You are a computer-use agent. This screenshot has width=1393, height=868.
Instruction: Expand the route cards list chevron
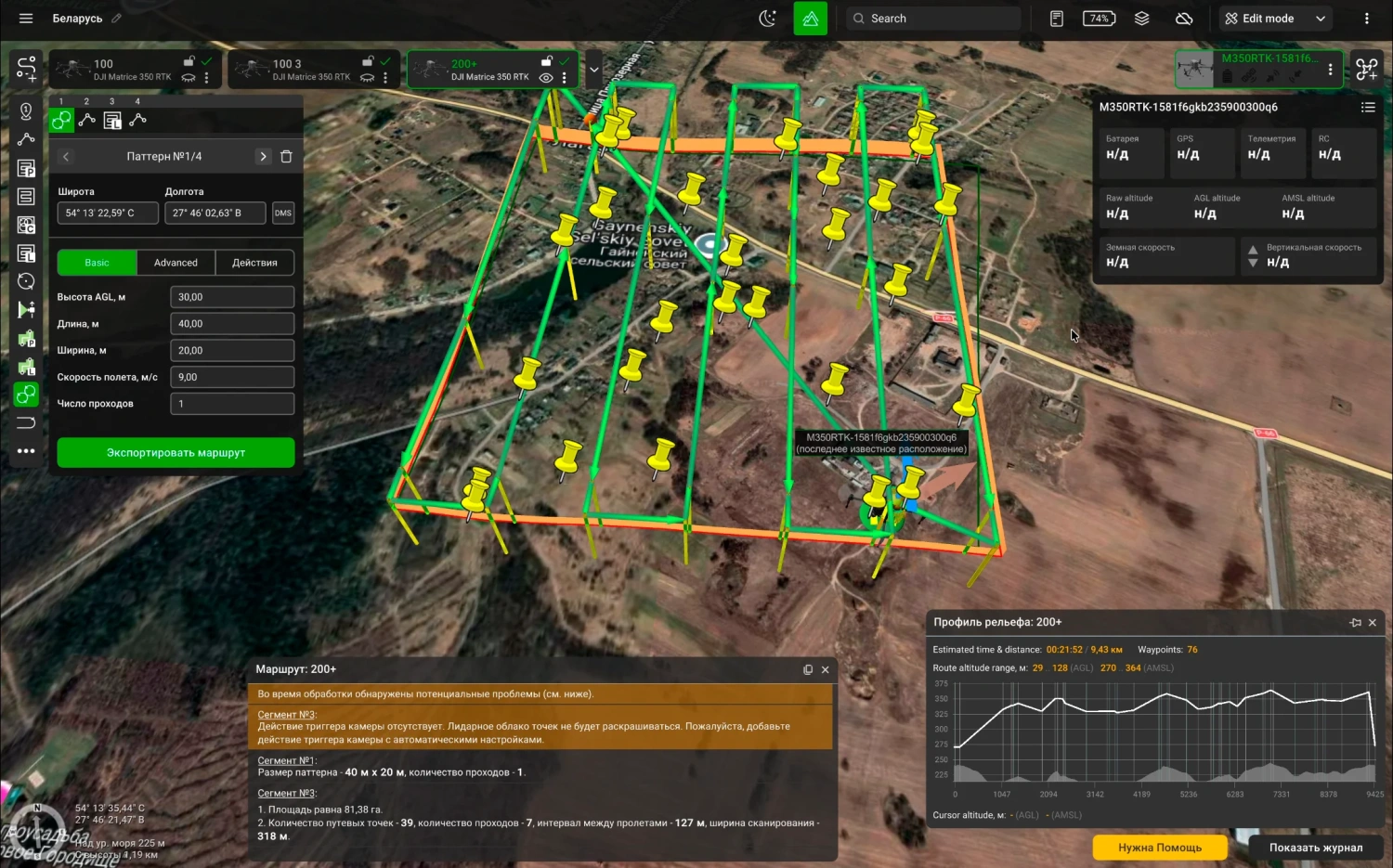[594, 70]
